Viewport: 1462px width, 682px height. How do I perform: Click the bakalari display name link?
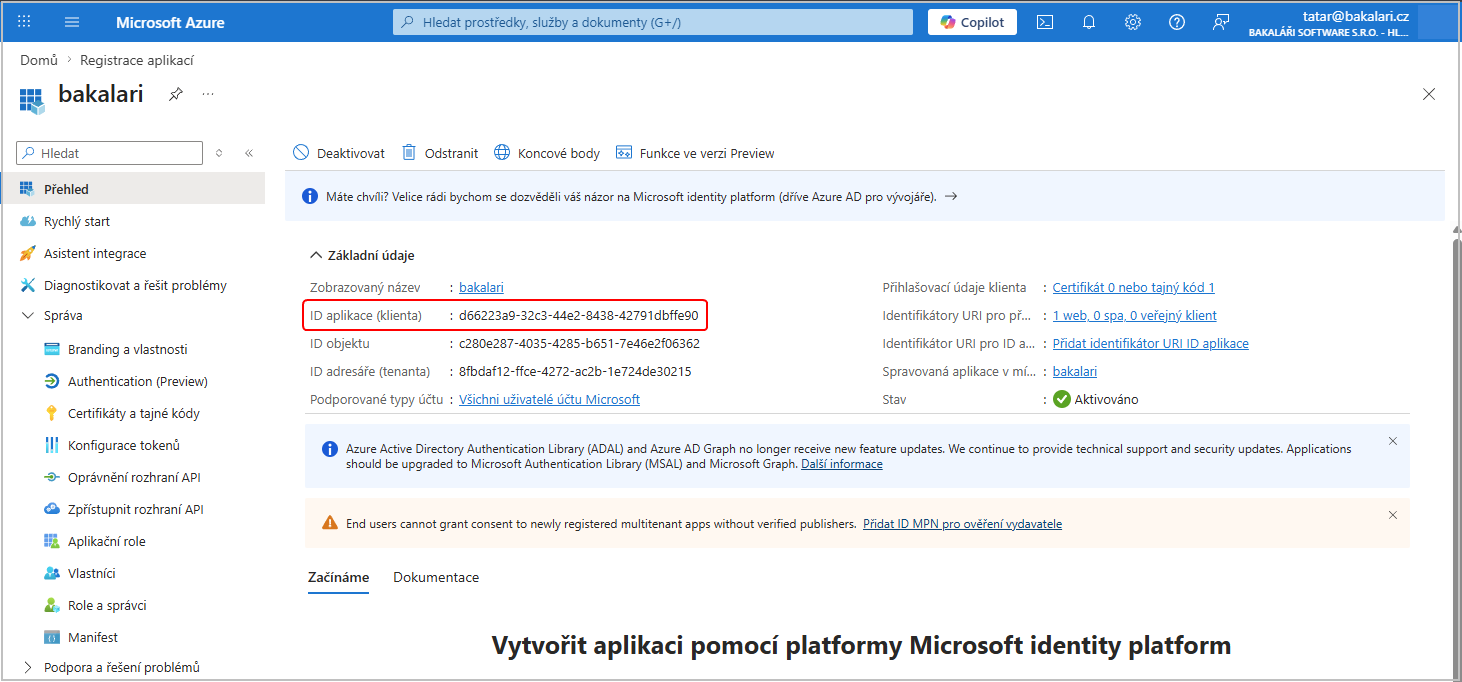pyautogui.click(x=481, y=287)
